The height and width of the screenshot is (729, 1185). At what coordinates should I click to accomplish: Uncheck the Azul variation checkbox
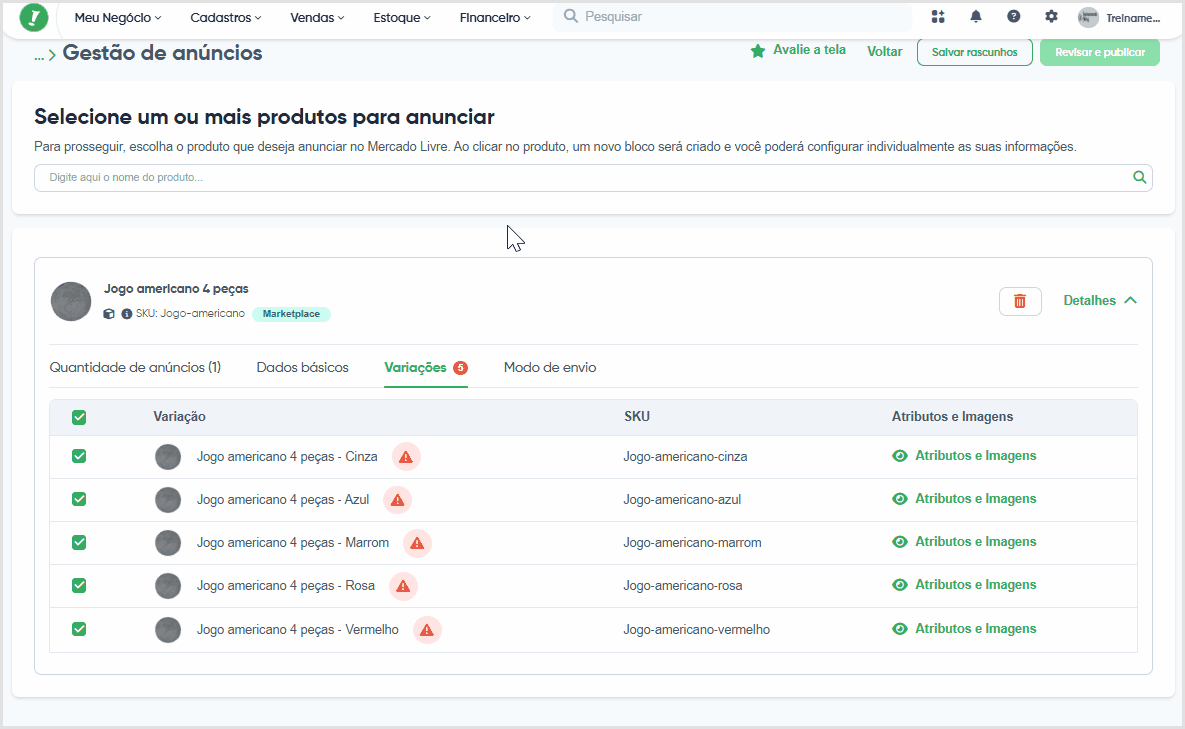[79, 499]
